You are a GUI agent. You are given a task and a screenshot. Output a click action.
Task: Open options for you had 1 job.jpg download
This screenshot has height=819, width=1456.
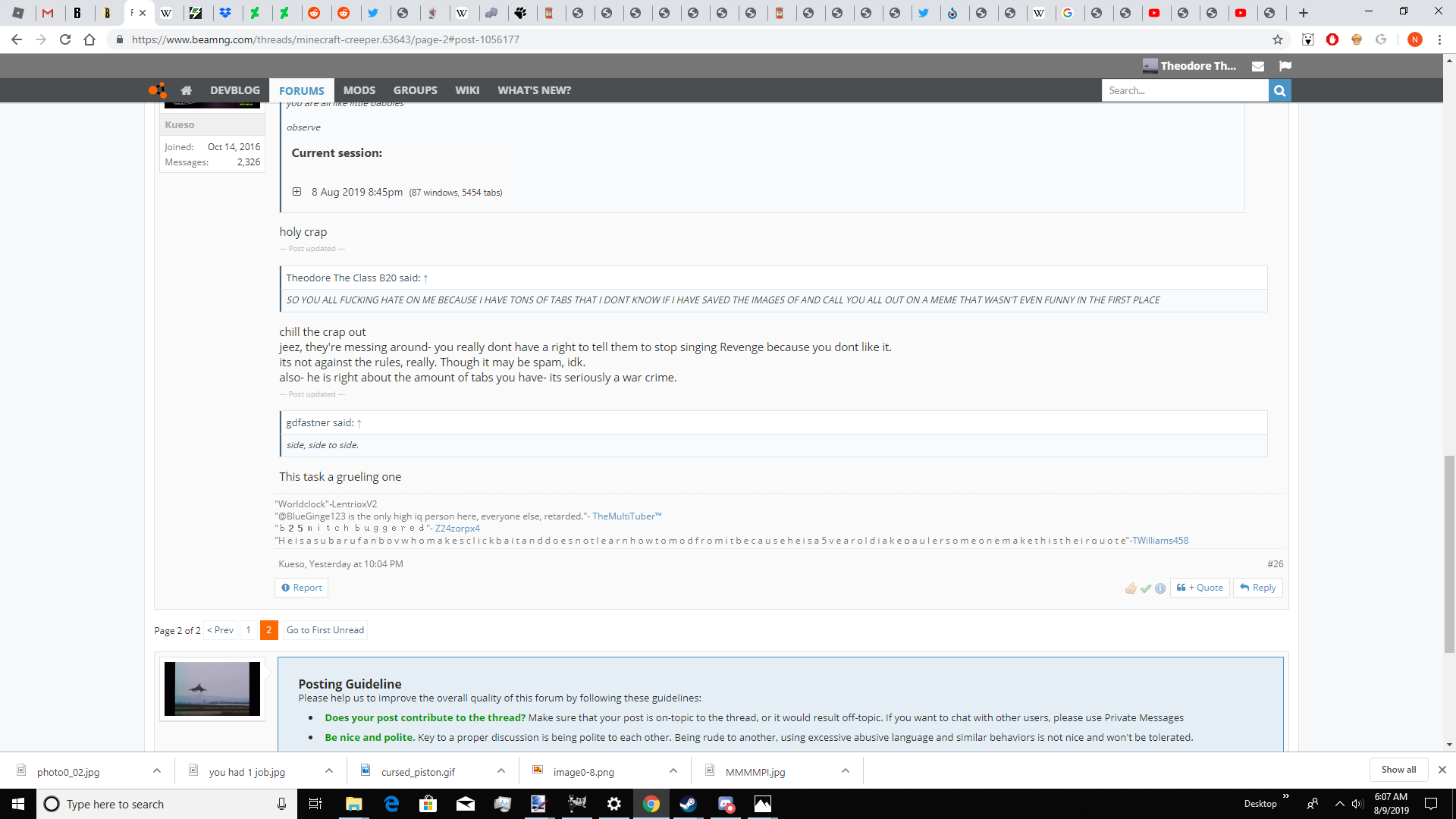point(328,770)
